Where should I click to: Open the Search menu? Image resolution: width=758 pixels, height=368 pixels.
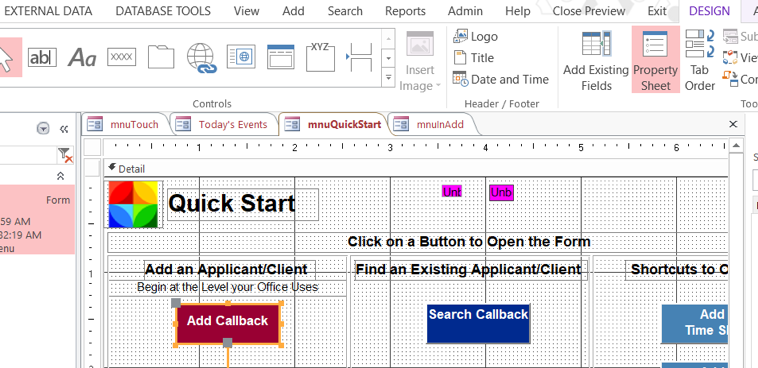click(345, 11)
